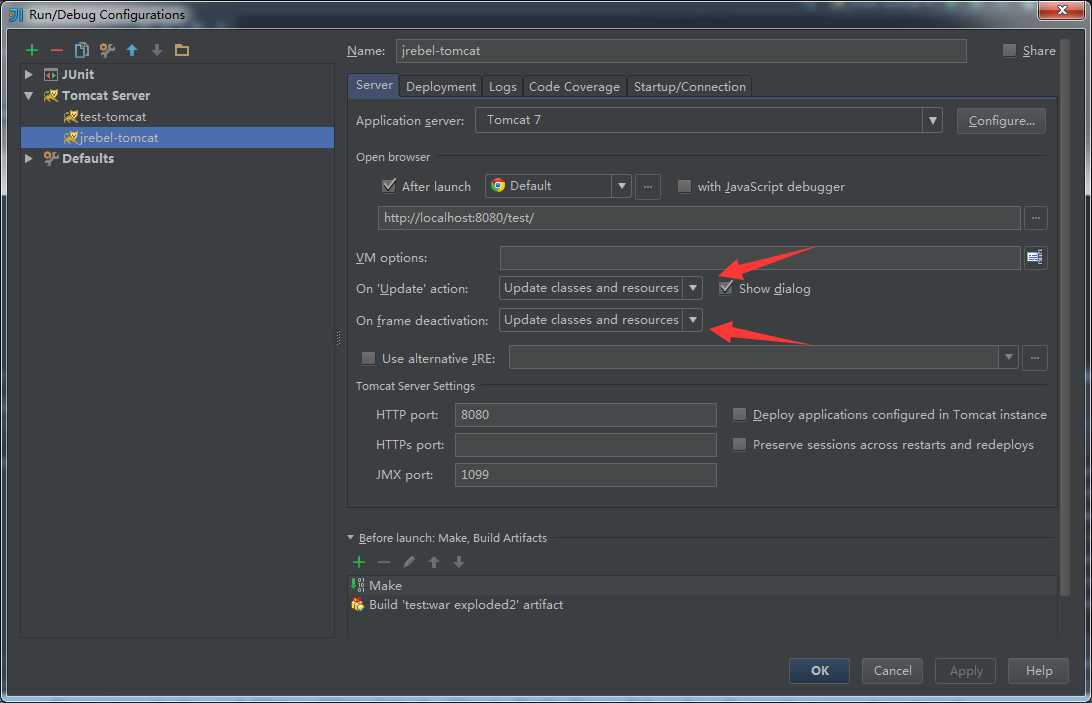Open URL ellipsis button beside localhost field

(1036, 218)
